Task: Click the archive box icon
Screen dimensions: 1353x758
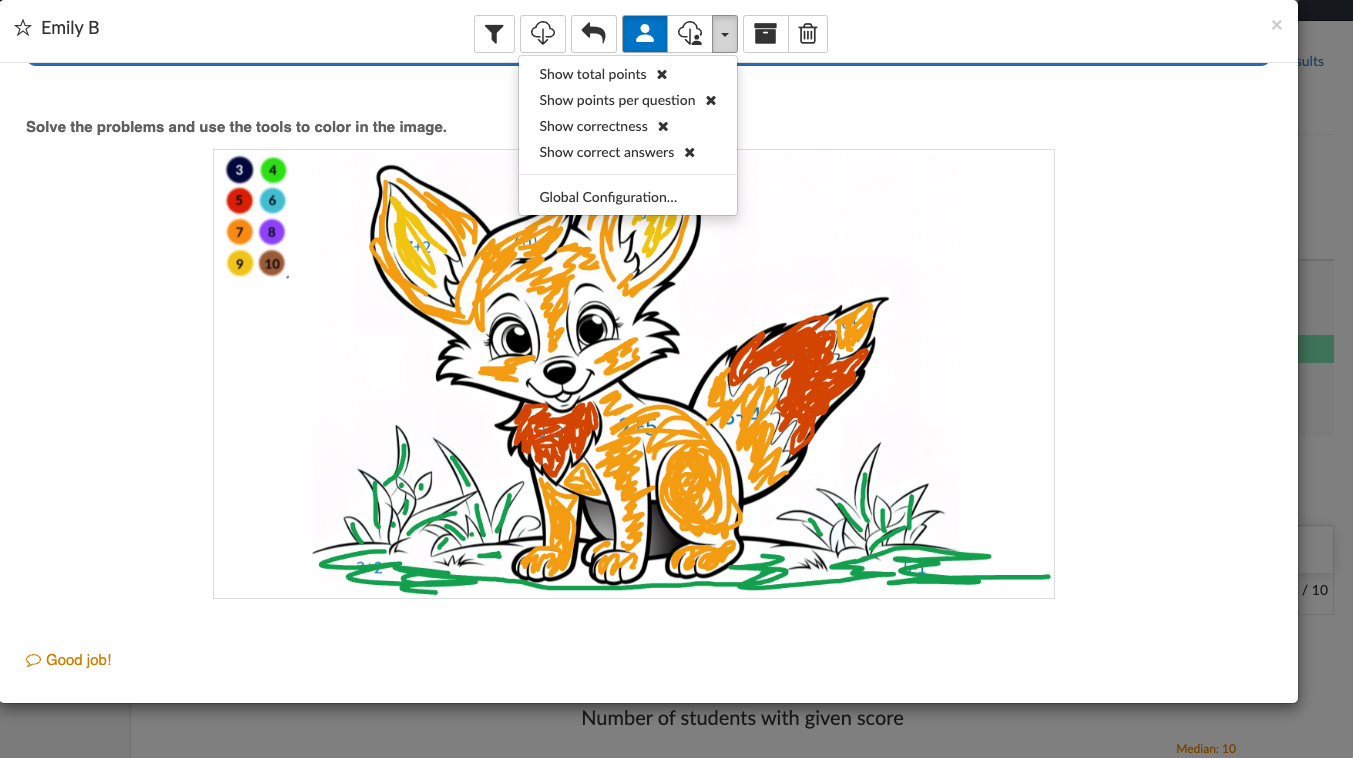Action: [x=765, y=33]
